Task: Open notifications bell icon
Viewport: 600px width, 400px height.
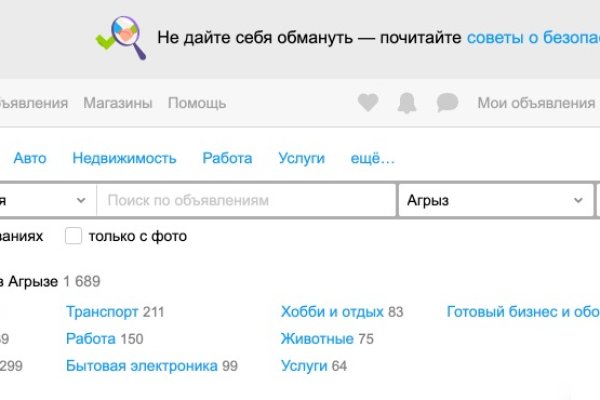Action: [407, 103]
